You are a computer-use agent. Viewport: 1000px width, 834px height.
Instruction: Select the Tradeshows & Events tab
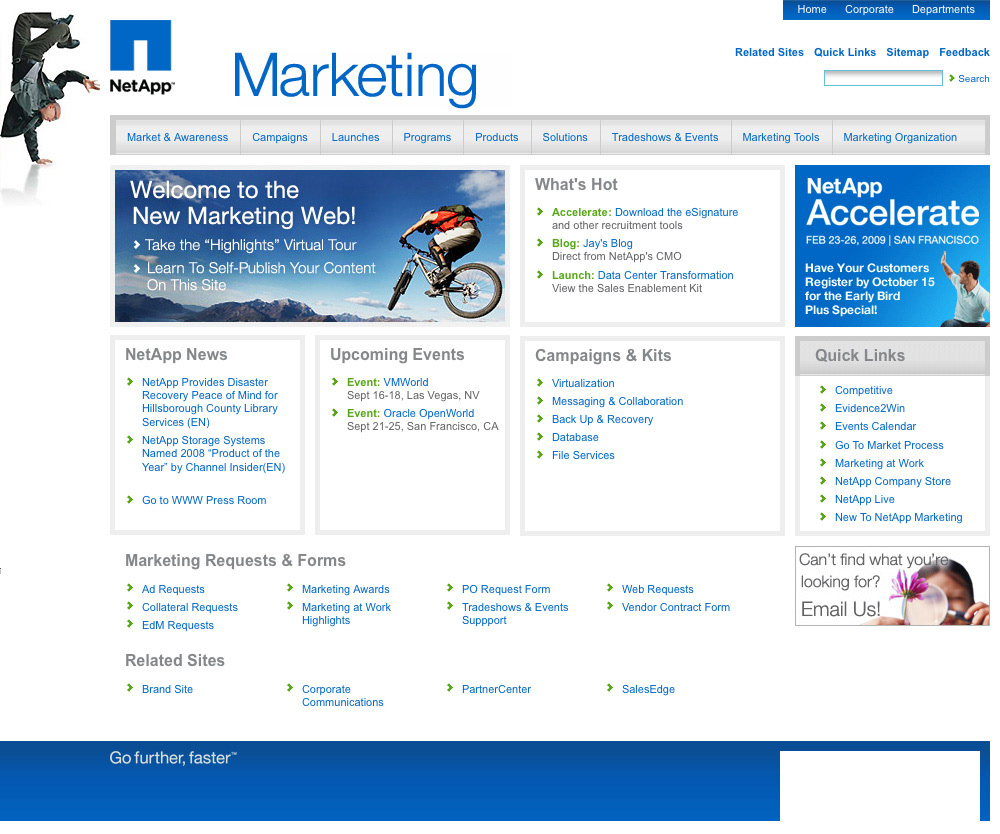coord(665,137)
